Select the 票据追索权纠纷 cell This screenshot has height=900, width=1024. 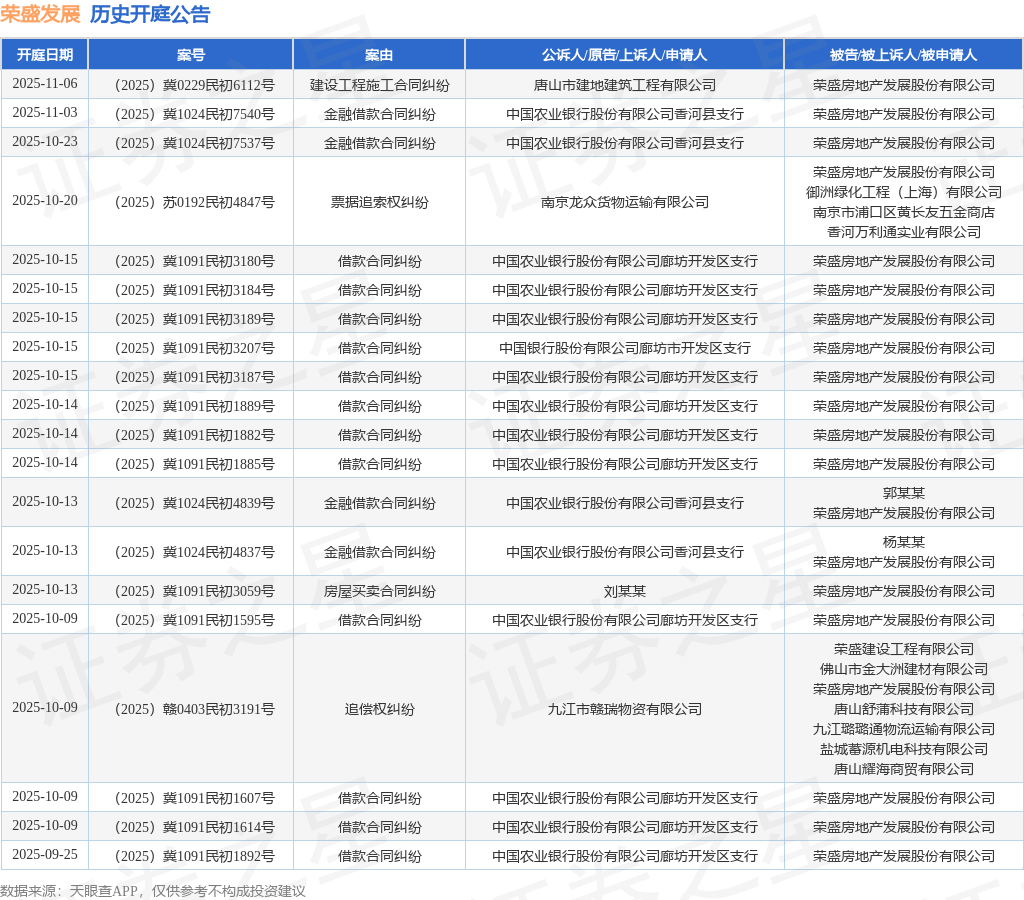tap(379, 202)
